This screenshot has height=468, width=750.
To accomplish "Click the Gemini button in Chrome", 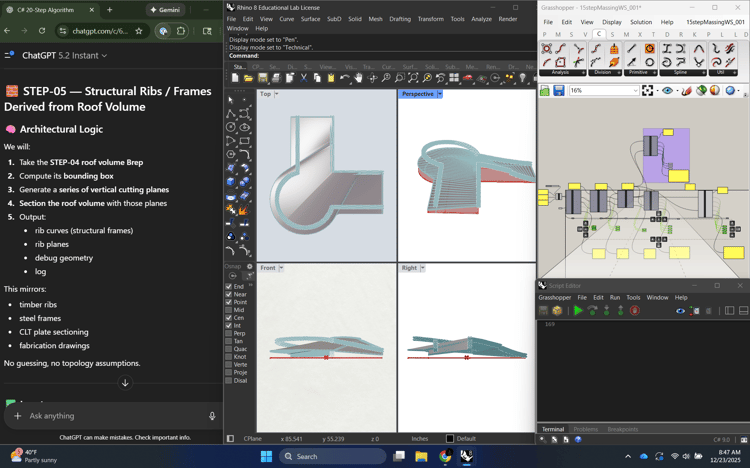I will [x=166, y=10].
